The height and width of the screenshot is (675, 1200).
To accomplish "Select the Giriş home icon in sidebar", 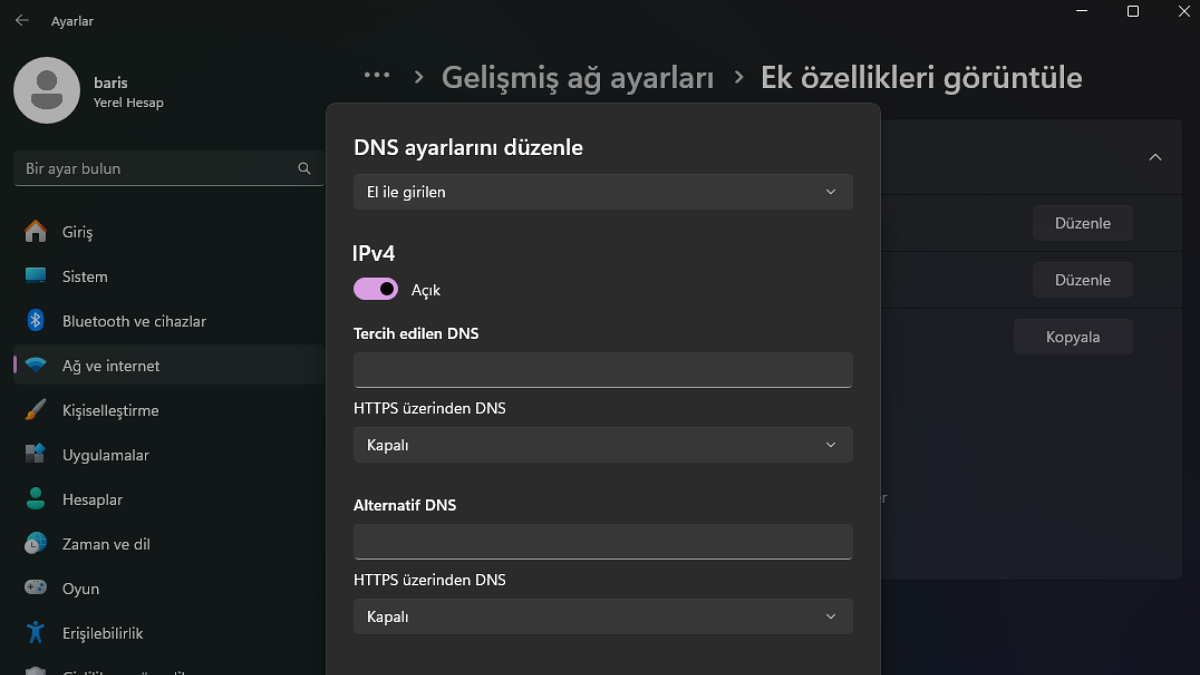I will point(33,231).
